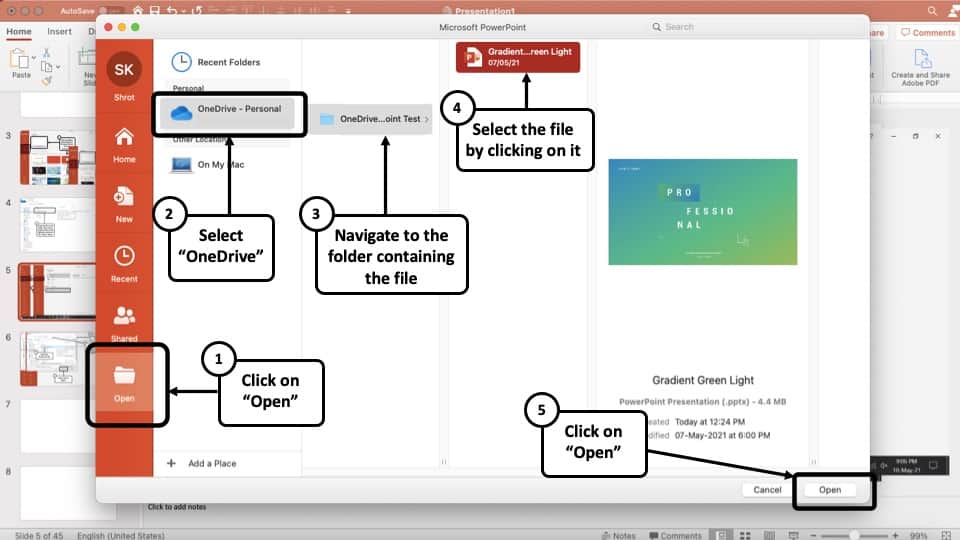The width and height of the screenshot is (960, 540).
Task: Click the Paste icon in PowerPoint ribbon
Action: (20, 60)
